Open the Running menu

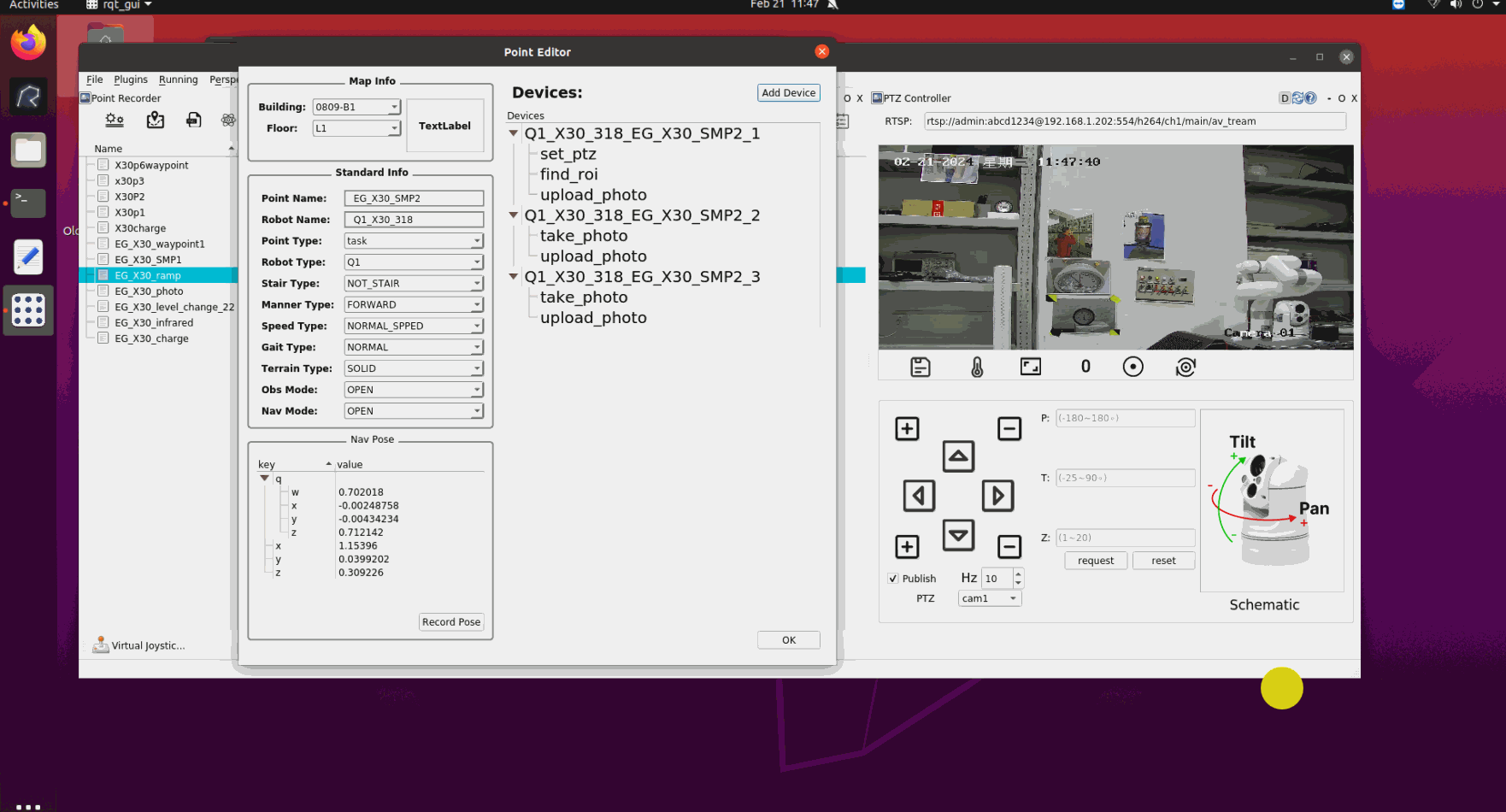pos(178,79)
